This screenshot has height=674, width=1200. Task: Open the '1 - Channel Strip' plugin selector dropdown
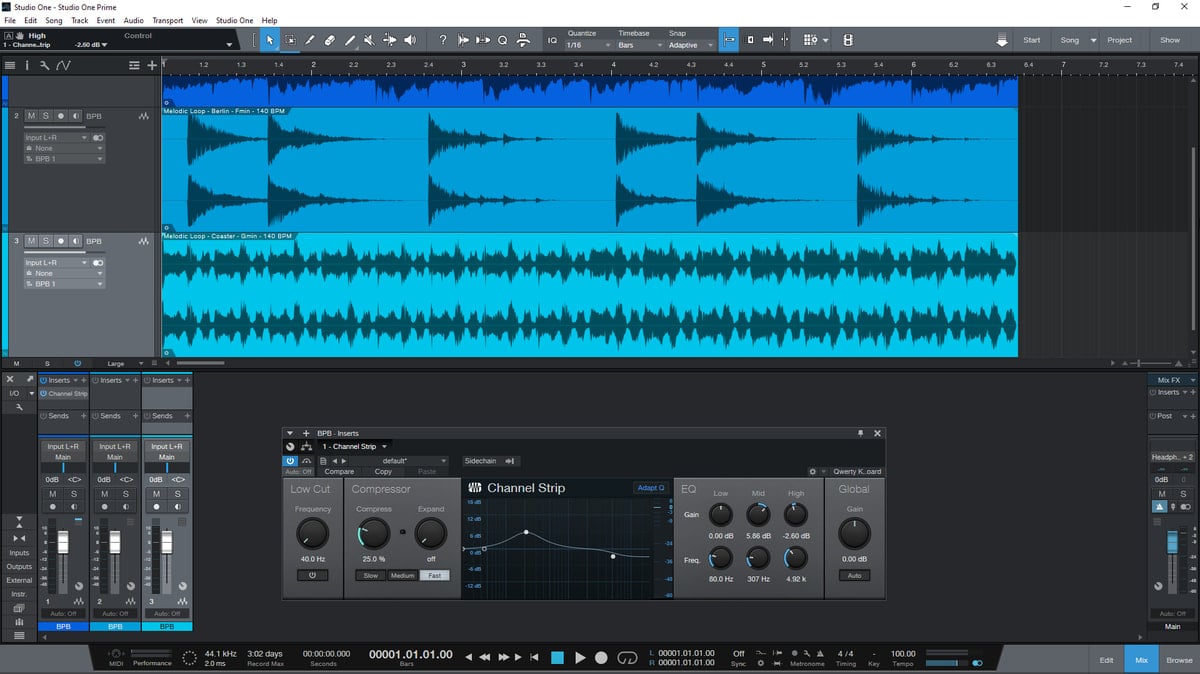[355, 446]
